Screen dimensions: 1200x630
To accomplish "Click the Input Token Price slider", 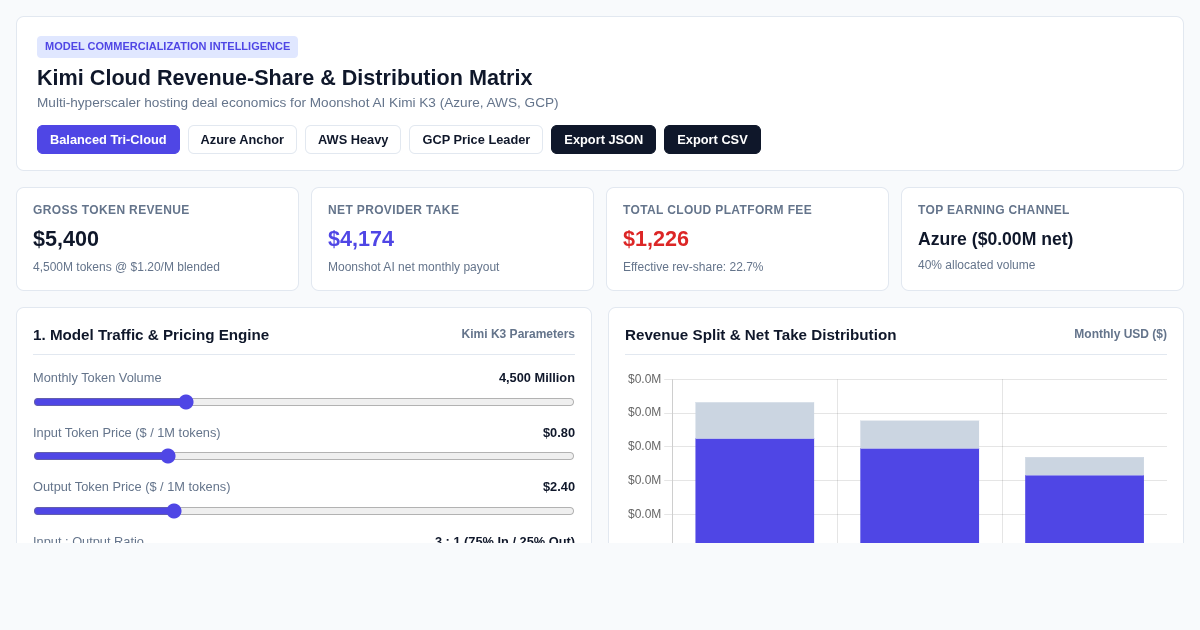I will [304, 456].
